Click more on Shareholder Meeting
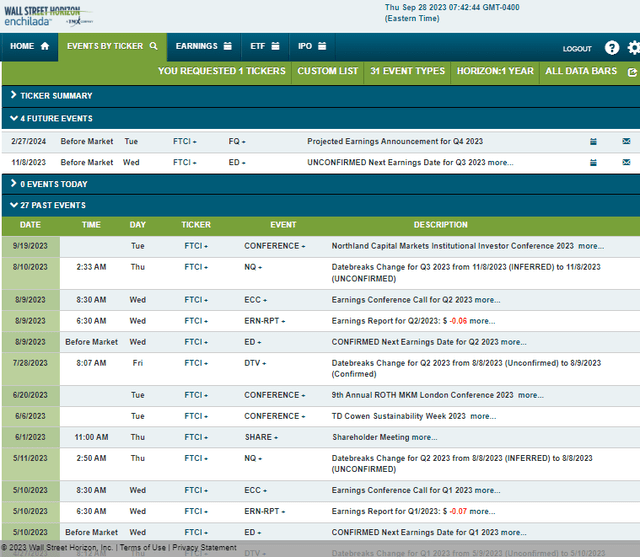This screenshot has height=557, width=640. click(424, 437)
